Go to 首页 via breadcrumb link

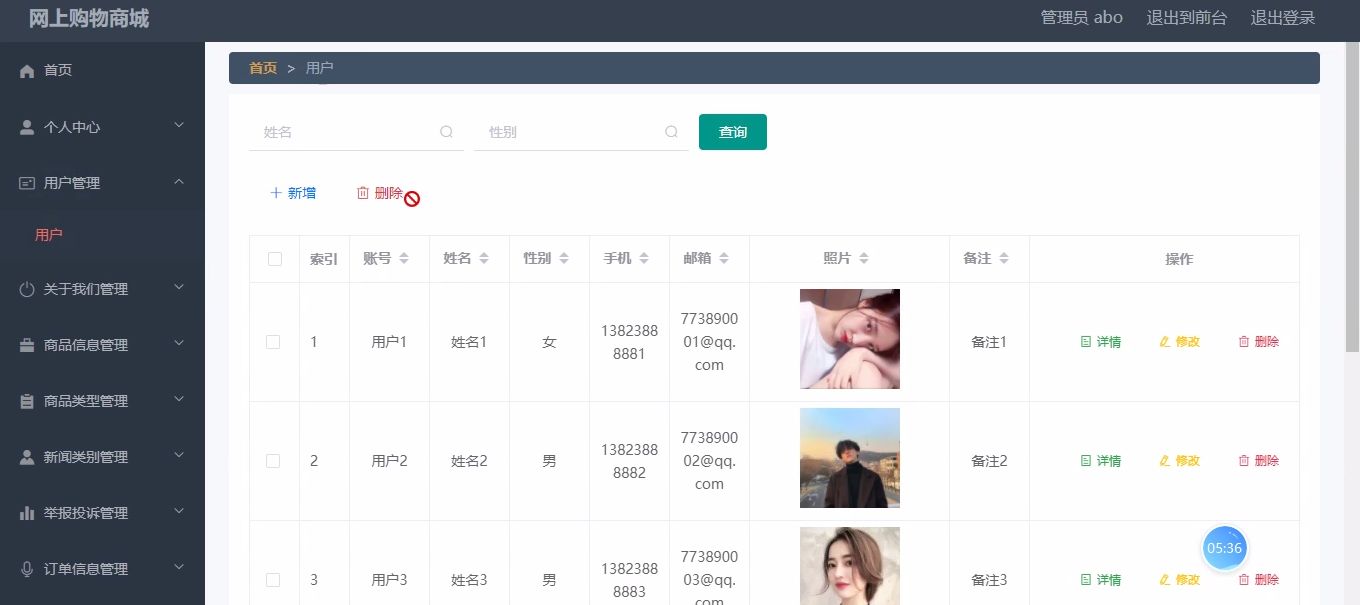(263, 68)
